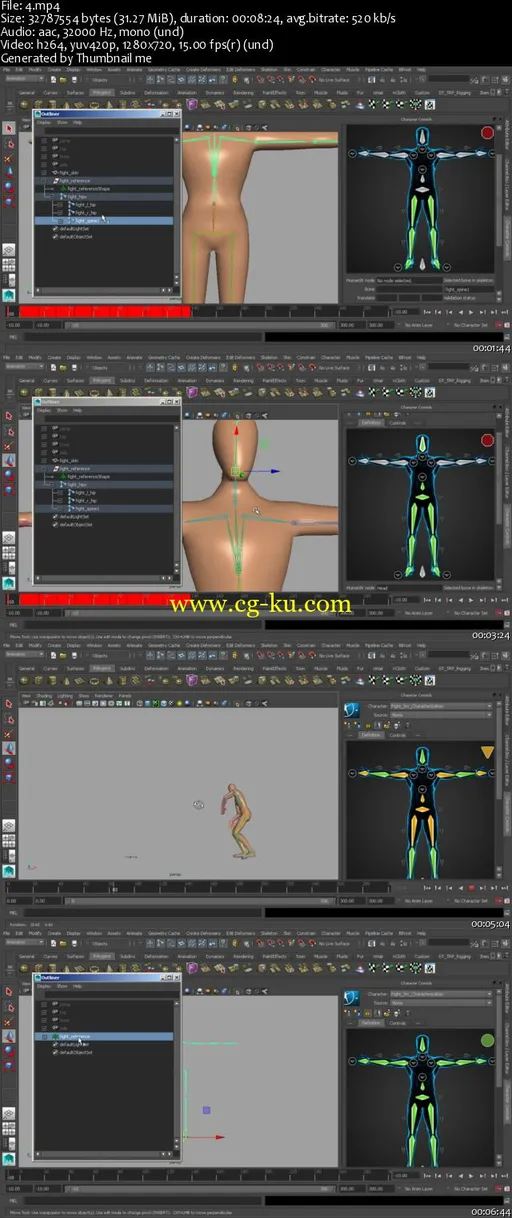The width and height of the screenshot is (512, 1218).
Task: Open the No Anim Layer dropdown at 00:01:44
Action: coord(418,325)
